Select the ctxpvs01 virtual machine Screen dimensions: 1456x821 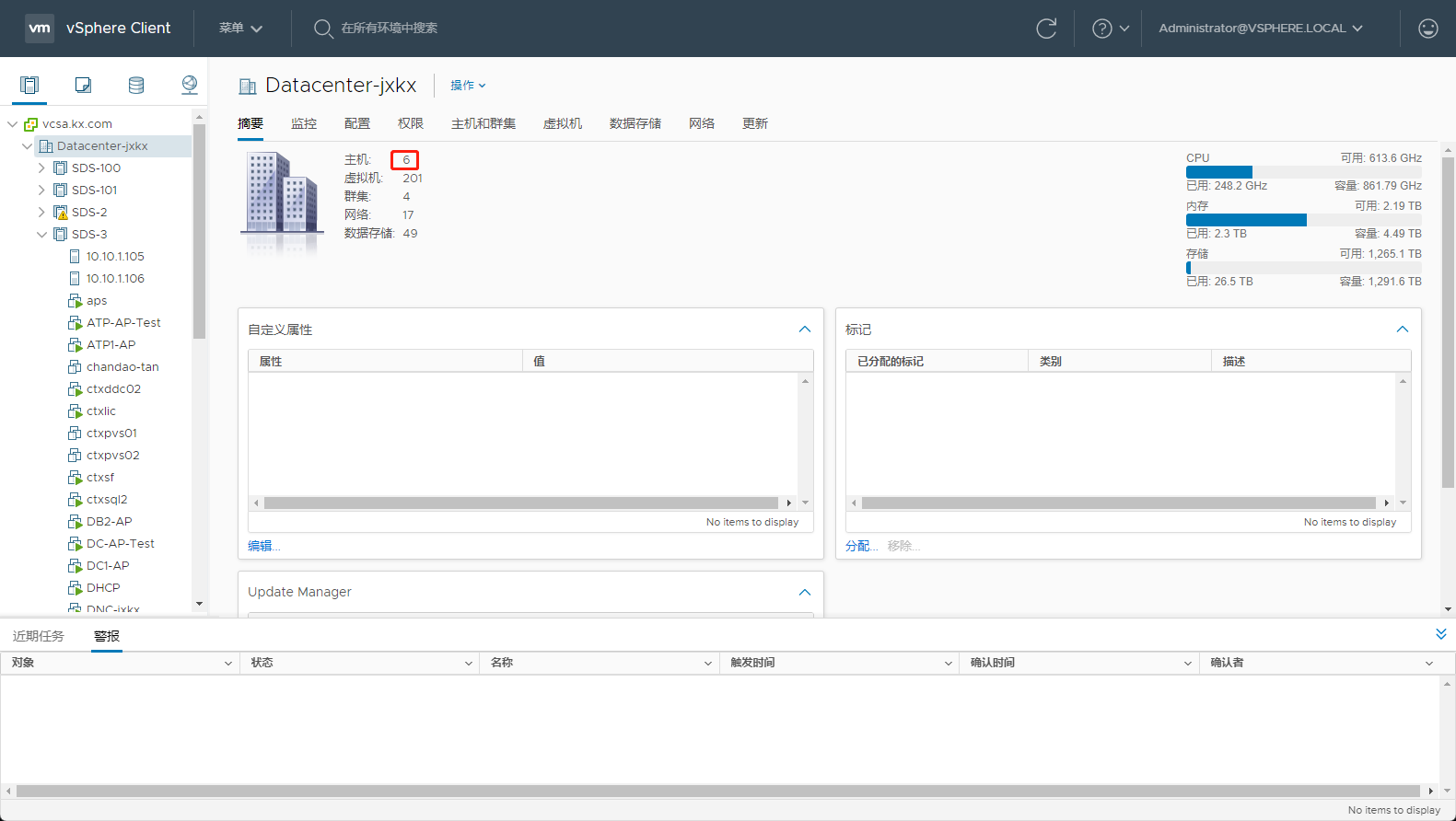click(x=111, y=434)
